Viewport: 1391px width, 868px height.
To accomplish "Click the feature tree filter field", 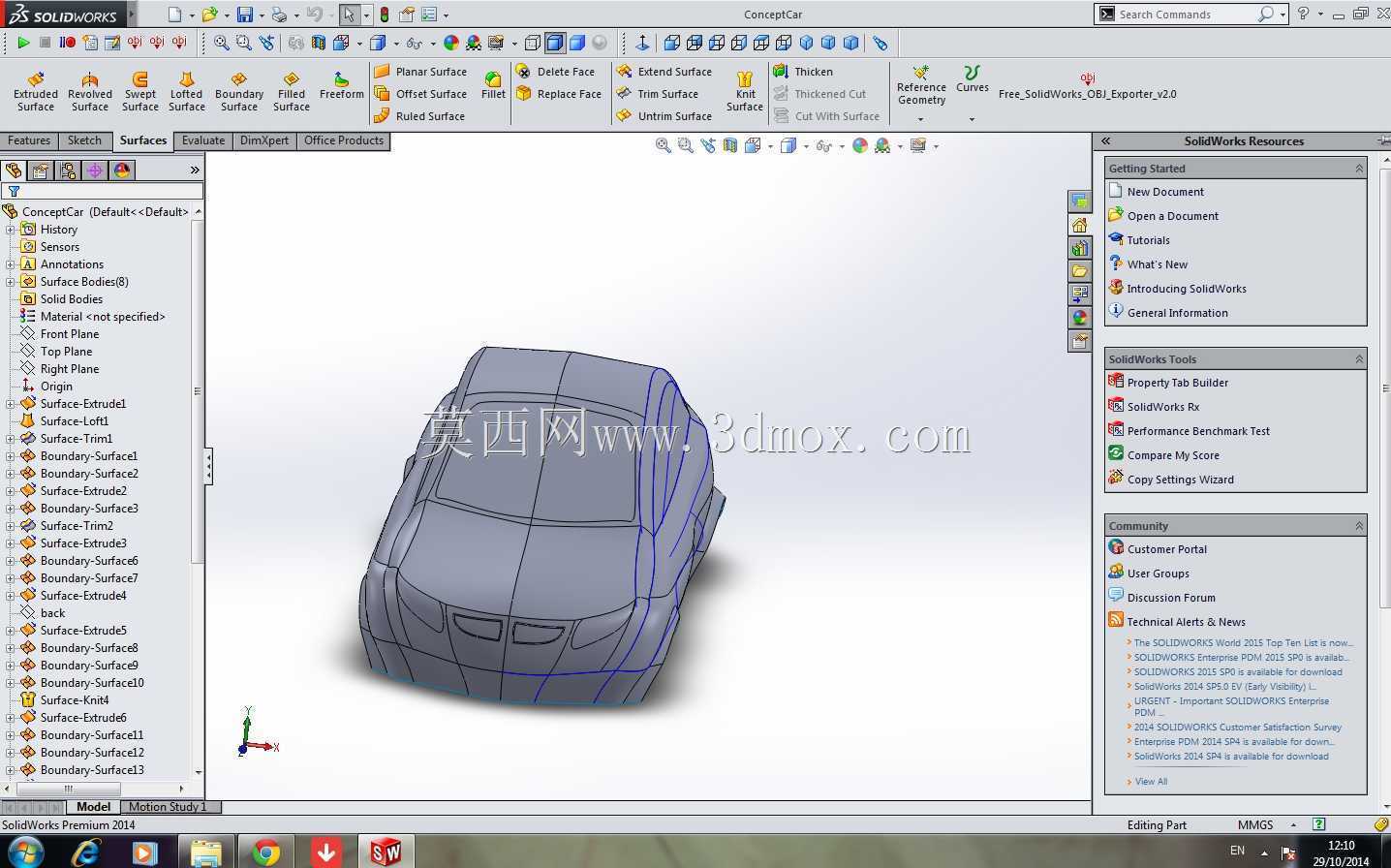I will 102,192.
